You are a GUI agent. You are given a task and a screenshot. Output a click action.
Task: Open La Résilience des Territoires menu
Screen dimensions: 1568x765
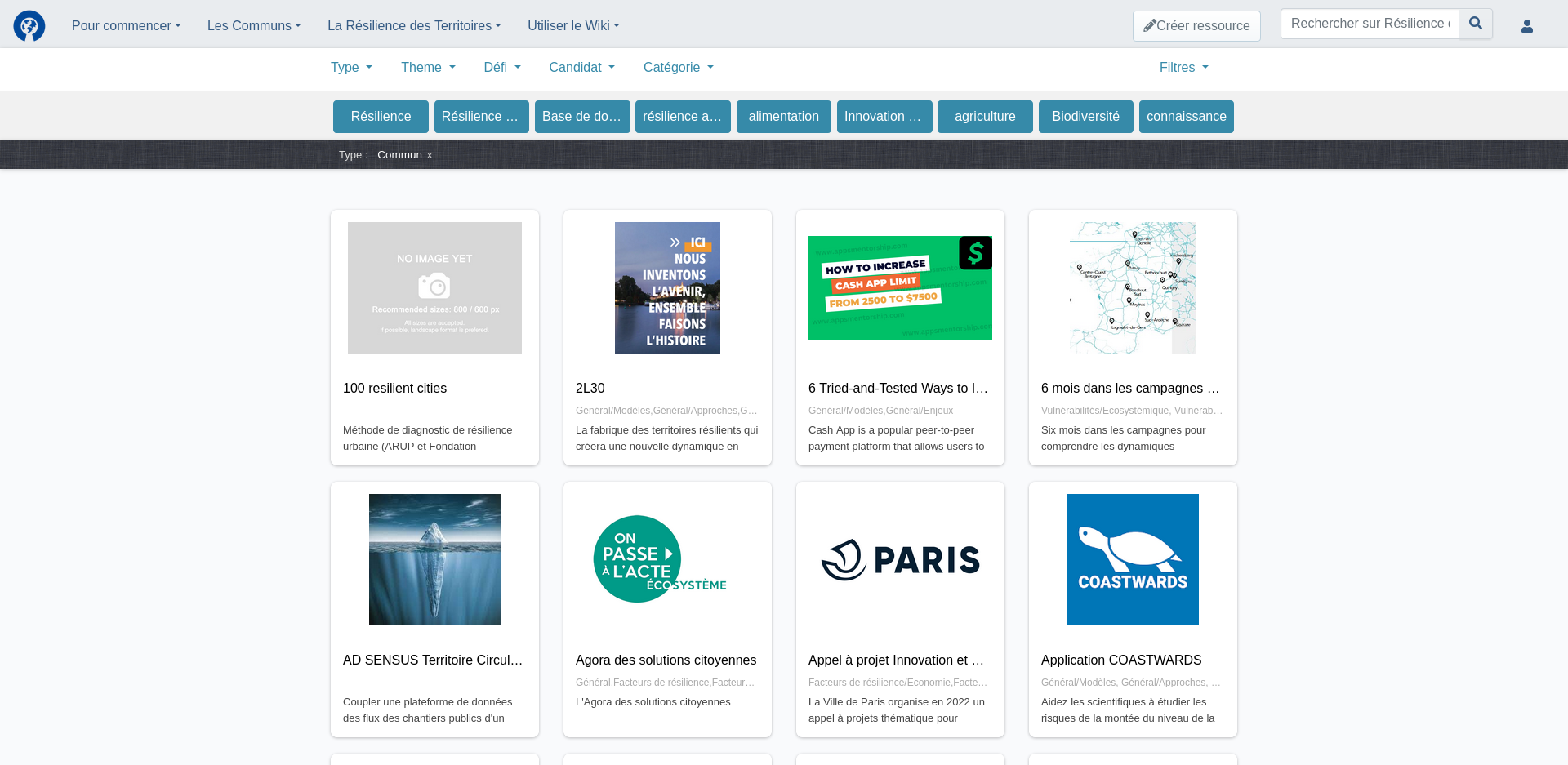click(414, 26)
